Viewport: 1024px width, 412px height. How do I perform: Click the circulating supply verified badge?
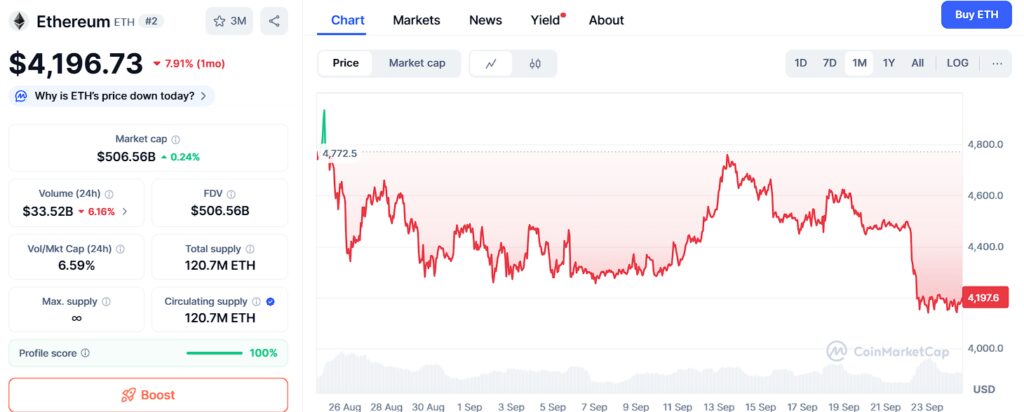pyautogui.click(x=270, y=302)
